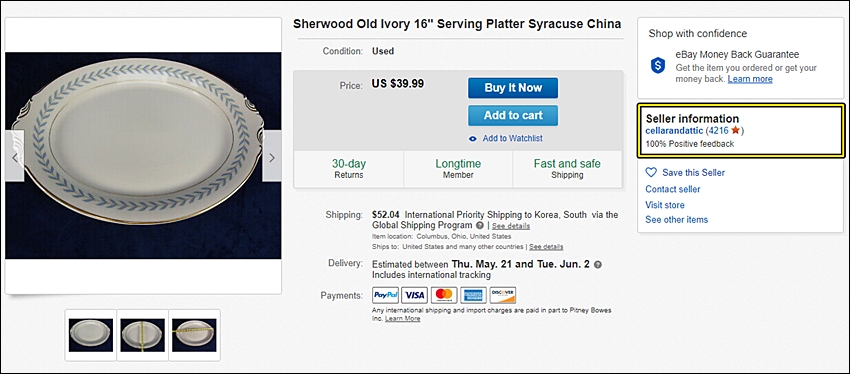Click the Mastercard payment icon
Viewport: 850px width, 374px height.
coord(444,295)
